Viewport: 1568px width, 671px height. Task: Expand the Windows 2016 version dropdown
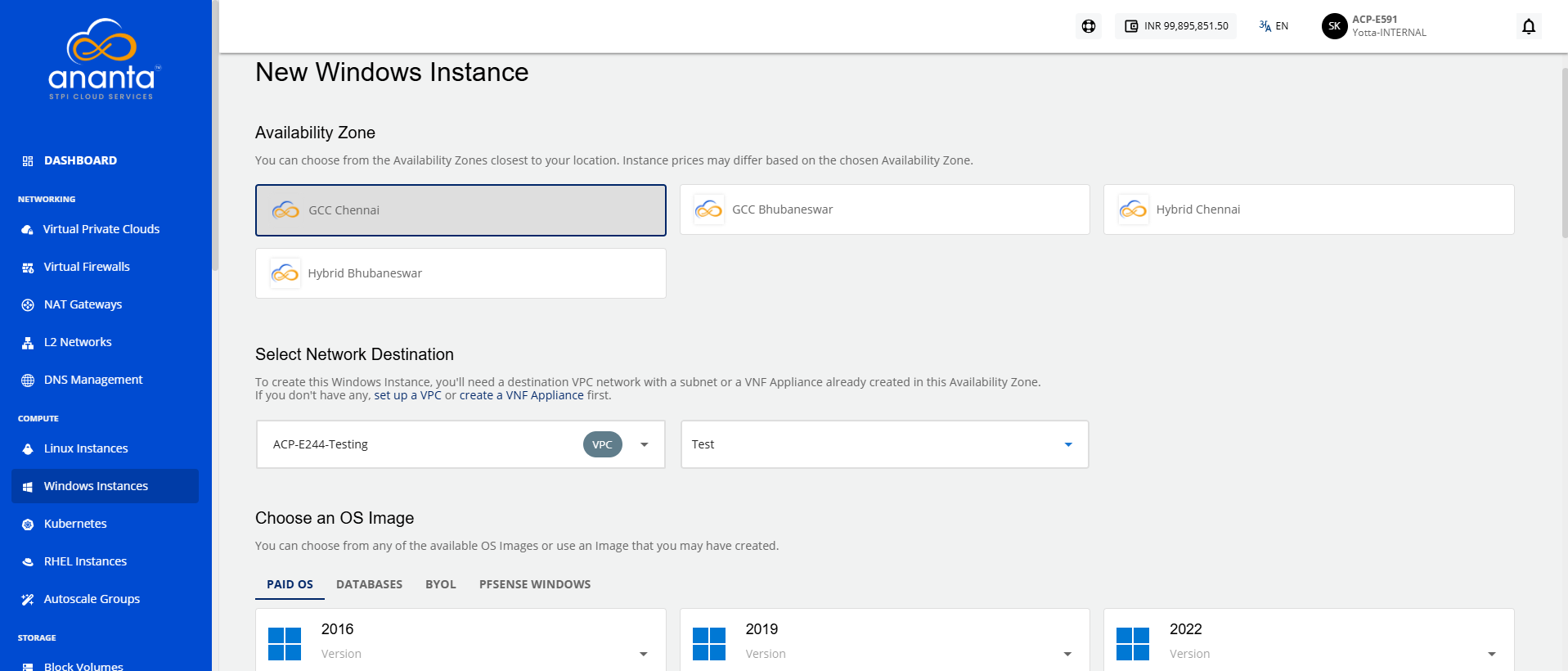644,654
